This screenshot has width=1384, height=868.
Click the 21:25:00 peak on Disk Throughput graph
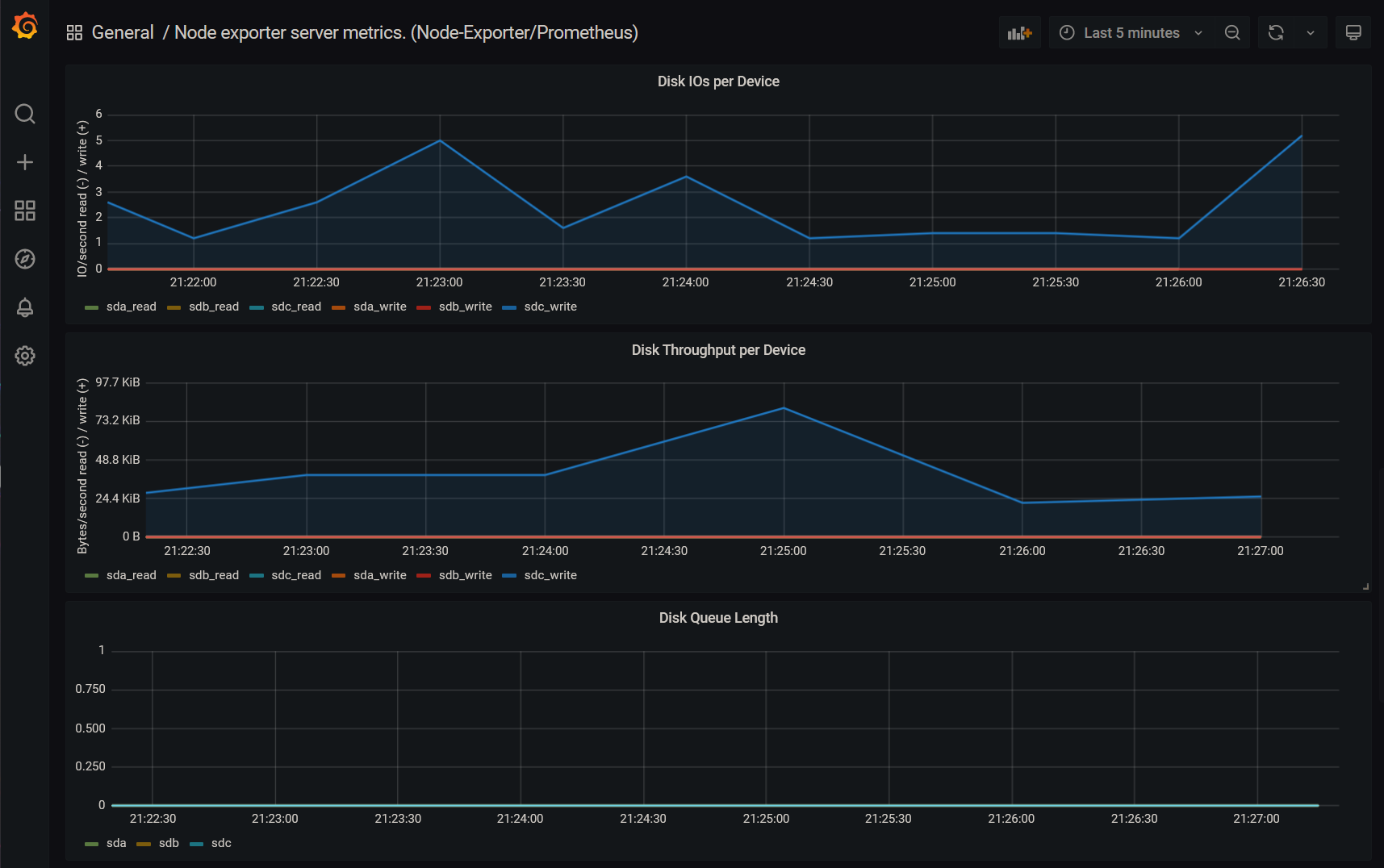[784, 408]
